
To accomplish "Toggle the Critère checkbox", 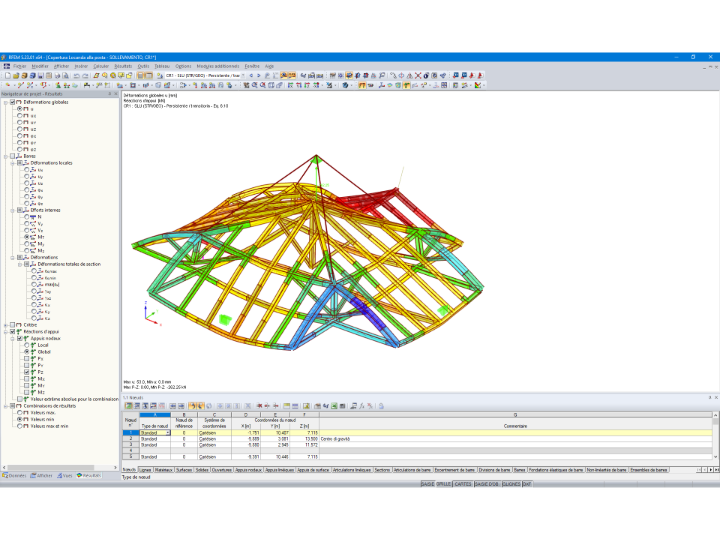I will coord(13,325).
